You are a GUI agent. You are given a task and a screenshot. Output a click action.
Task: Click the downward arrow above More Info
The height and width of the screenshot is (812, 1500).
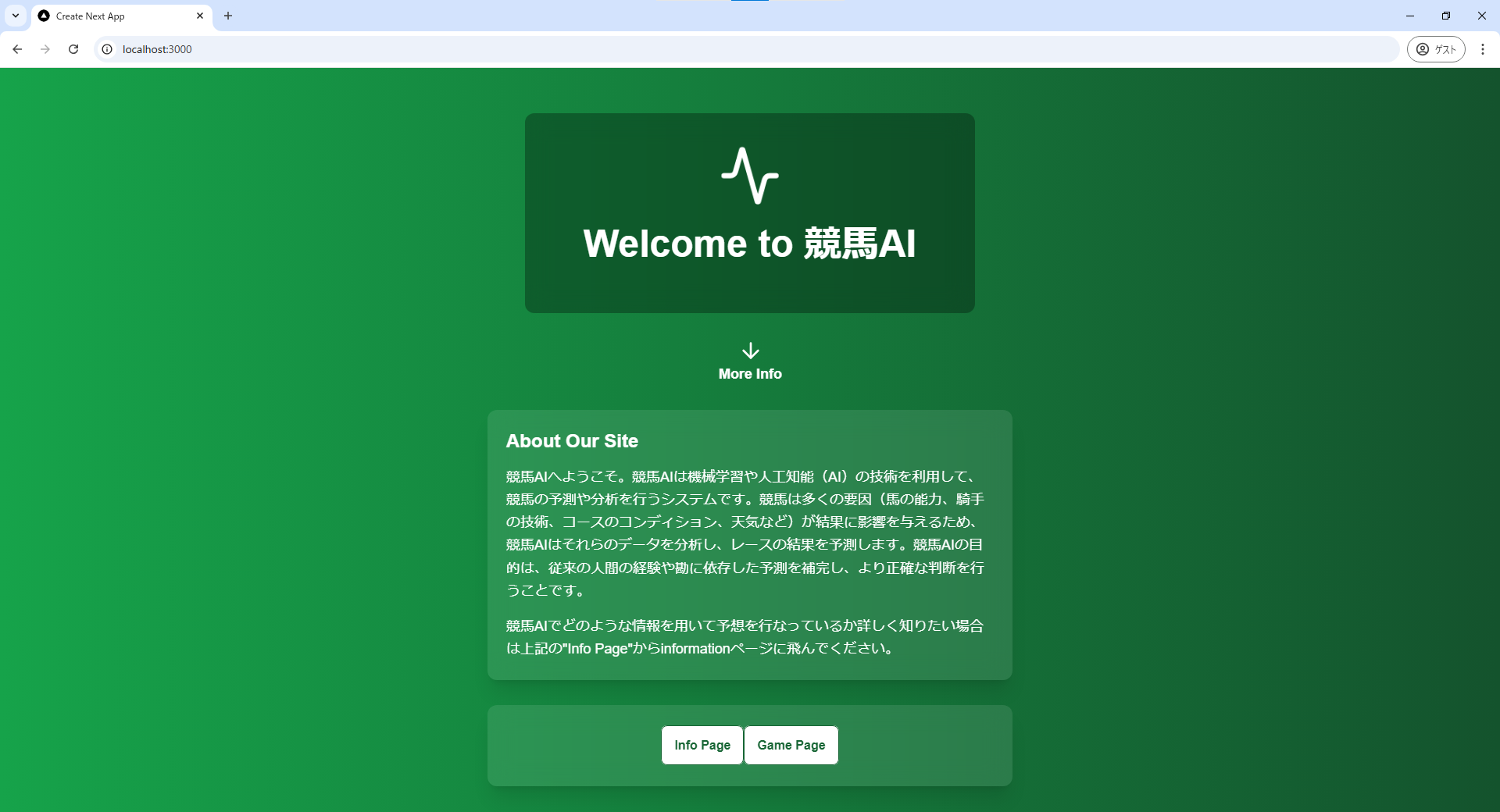tap(749, 350)
